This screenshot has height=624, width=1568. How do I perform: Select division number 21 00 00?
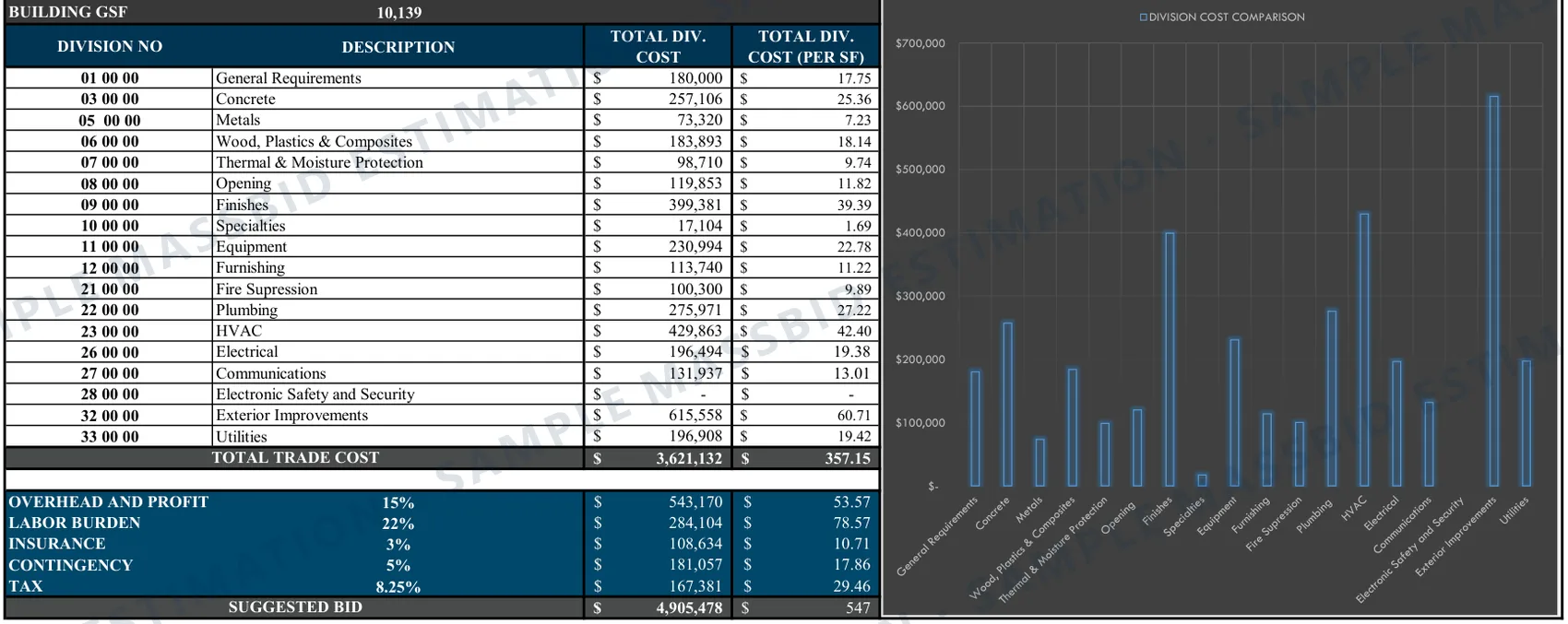point(110,288)
